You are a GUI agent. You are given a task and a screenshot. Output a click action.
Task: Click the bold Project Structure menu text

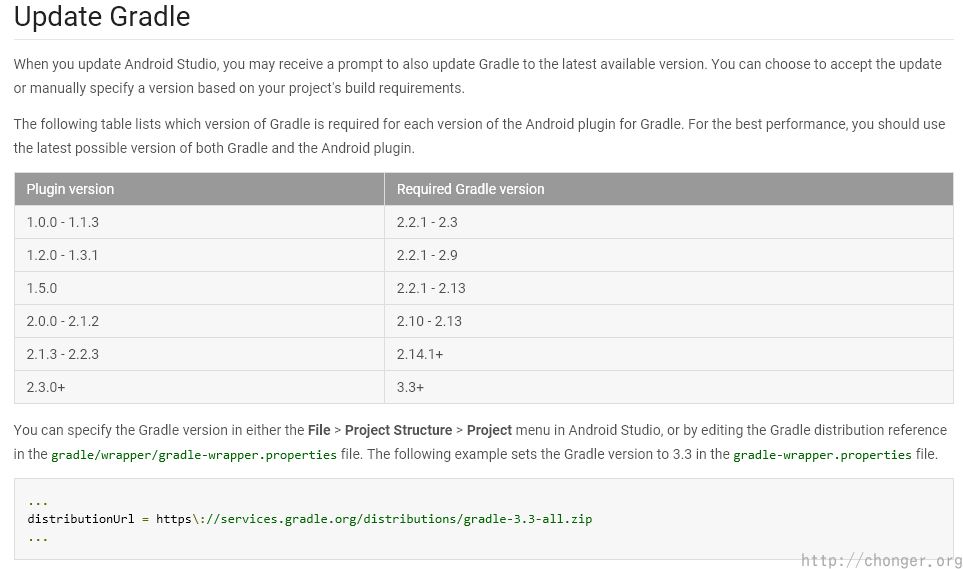tap(398, 430)
